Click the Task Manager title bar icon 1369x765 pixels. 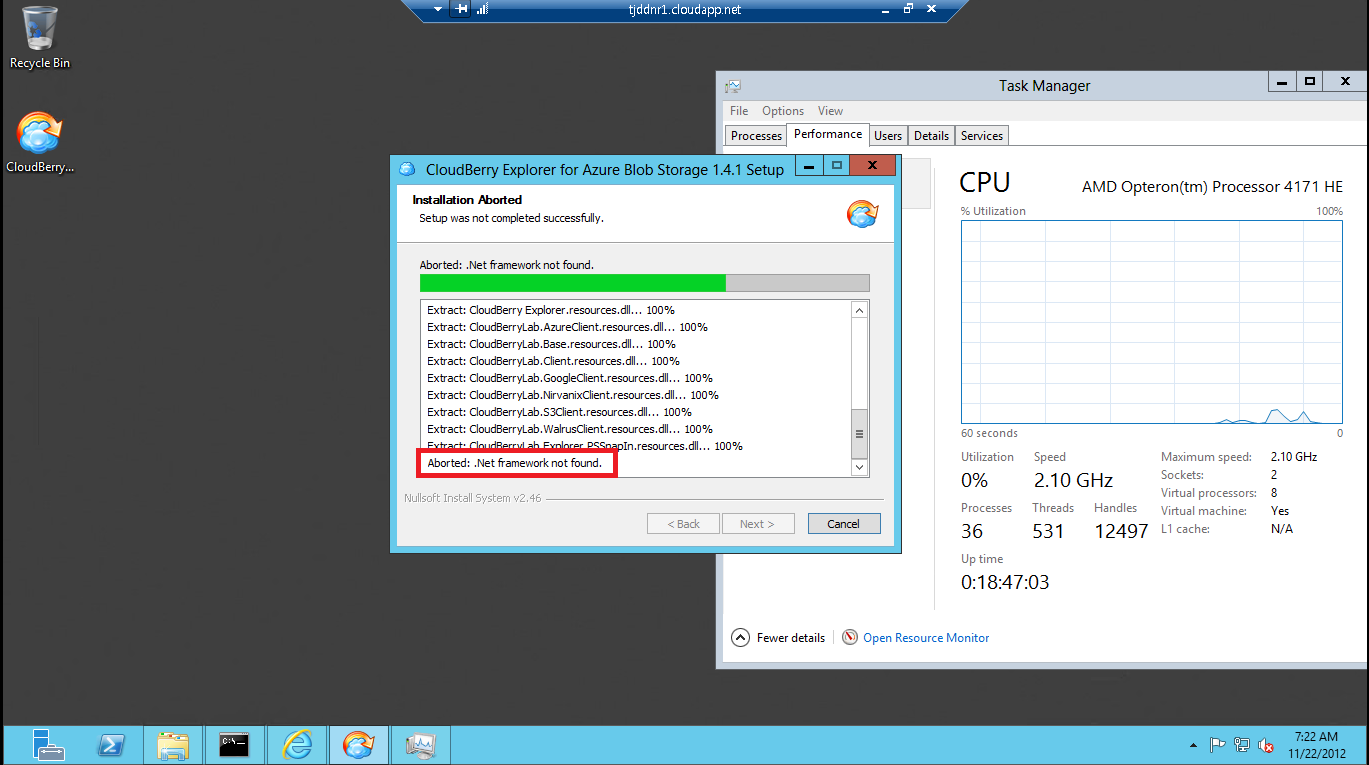click(x=733, y=86)
